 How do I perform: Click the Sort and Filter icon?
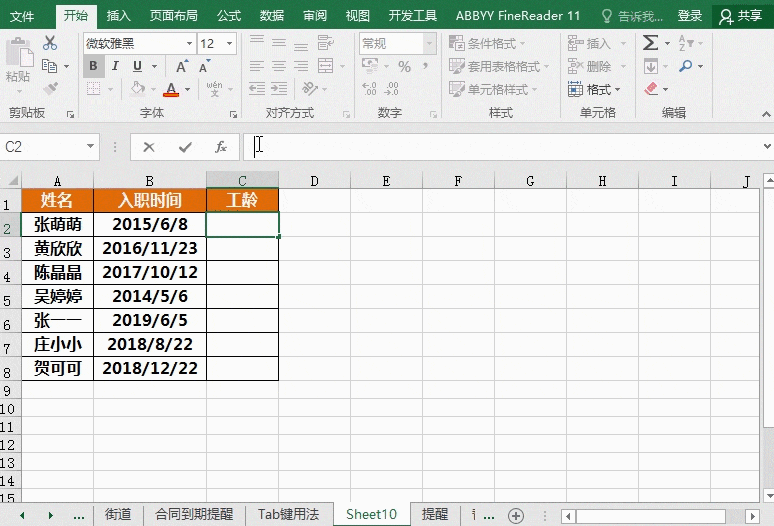[x=686, y=43]
